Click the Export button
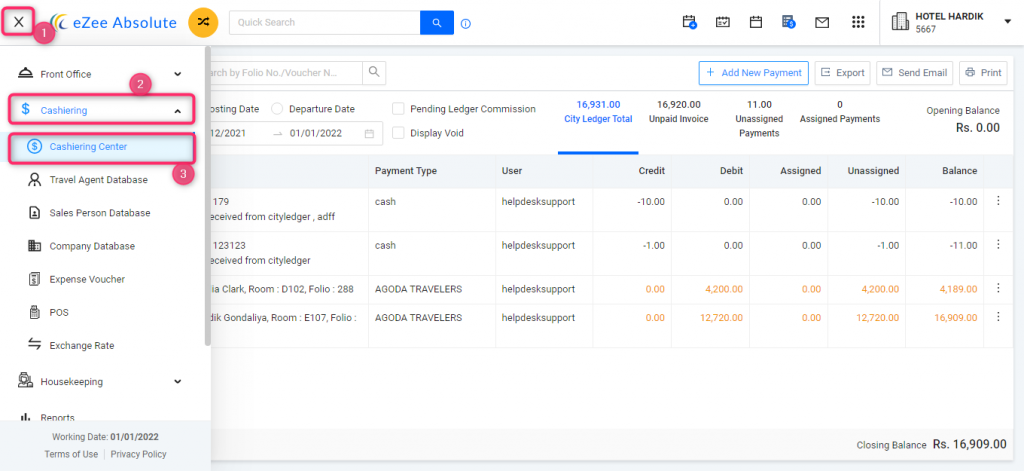The image size is (1024, 471). point(842,73)
